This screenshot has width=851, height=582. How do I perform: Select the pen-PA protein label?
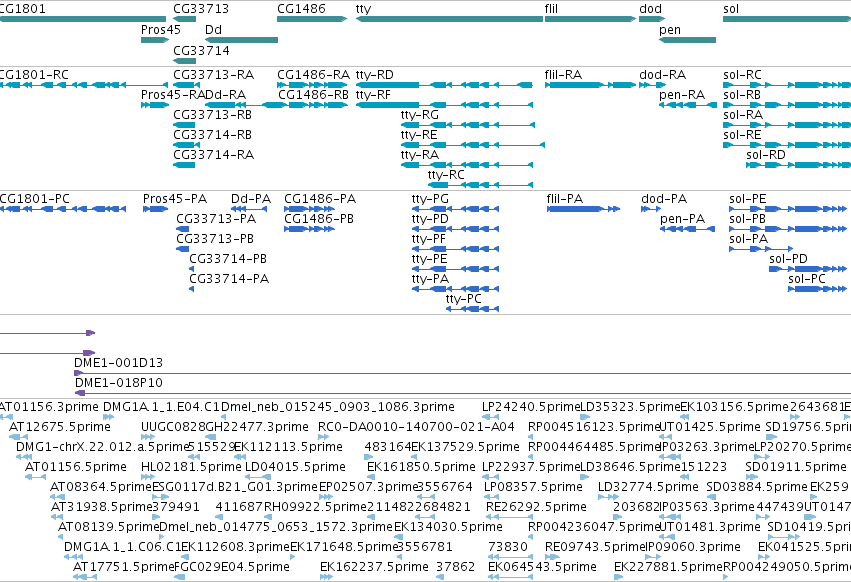(682, 219)
